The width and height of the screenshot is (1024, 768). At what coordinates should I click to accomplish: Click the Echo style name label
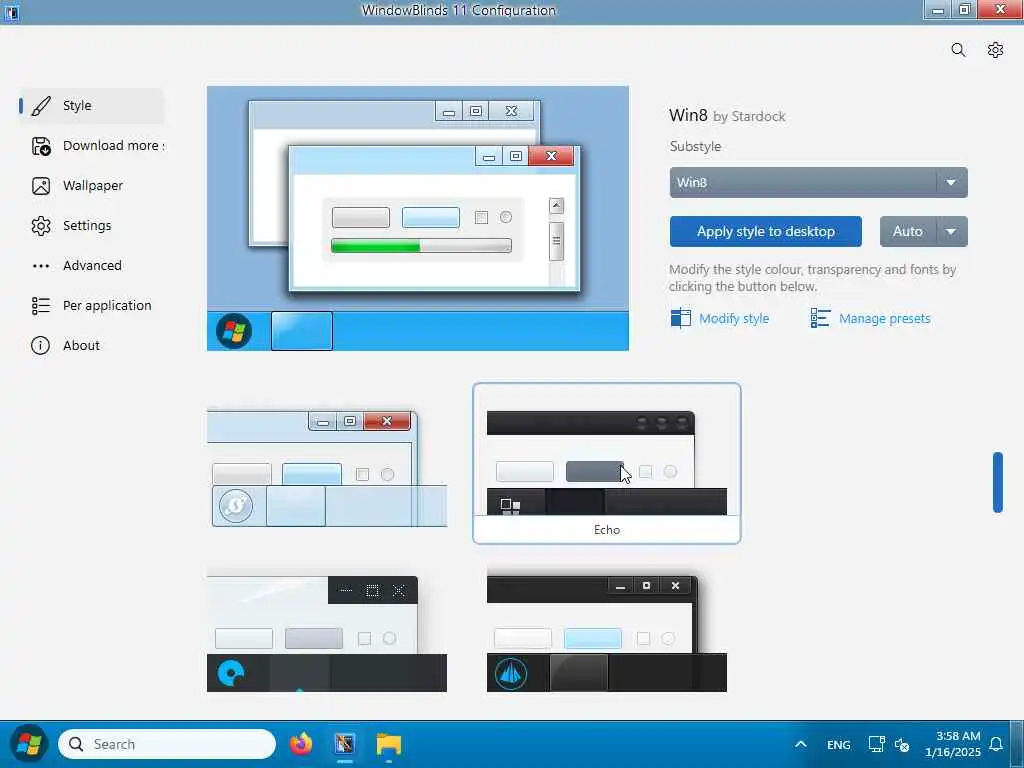click(607, 530)
